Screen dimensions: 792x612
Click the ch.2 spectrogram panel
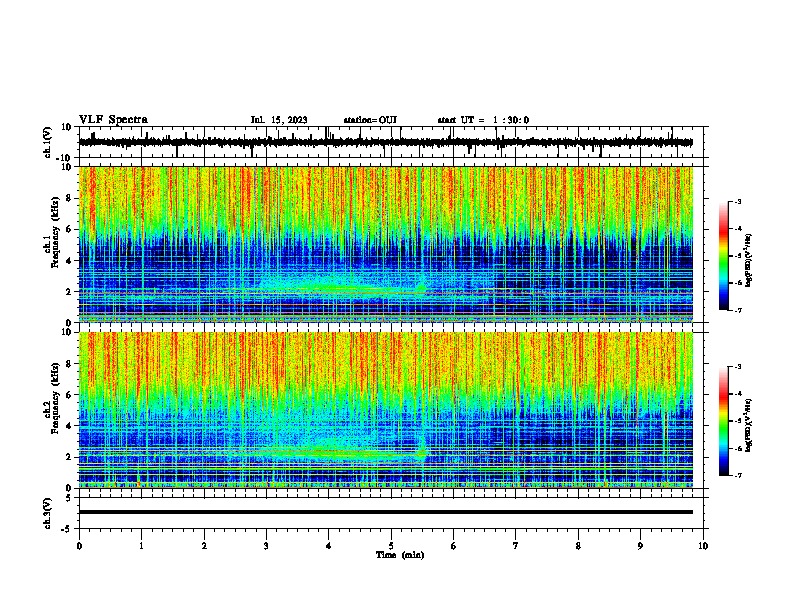pyautogui.click(x=385, y=410)
